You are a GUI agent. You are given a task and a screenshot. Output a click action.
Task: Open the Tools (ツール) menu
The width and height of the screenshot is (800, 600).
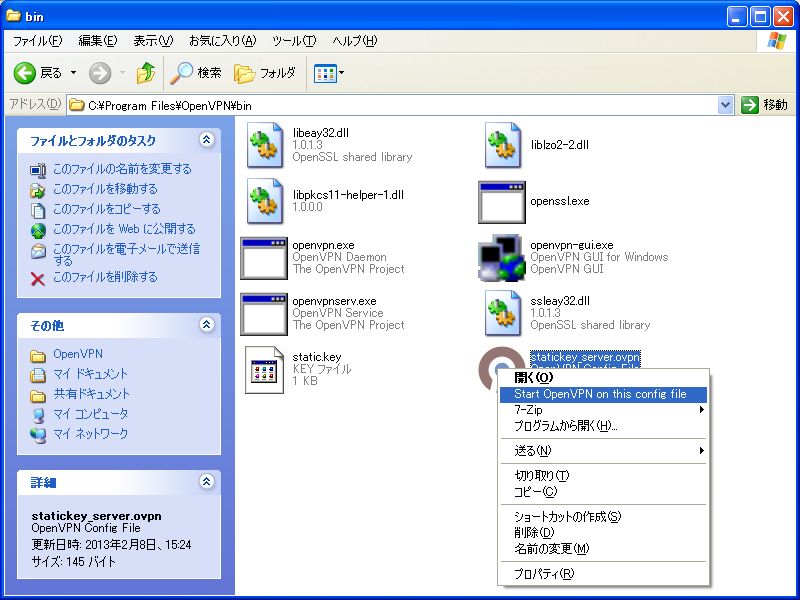(294, 41)
